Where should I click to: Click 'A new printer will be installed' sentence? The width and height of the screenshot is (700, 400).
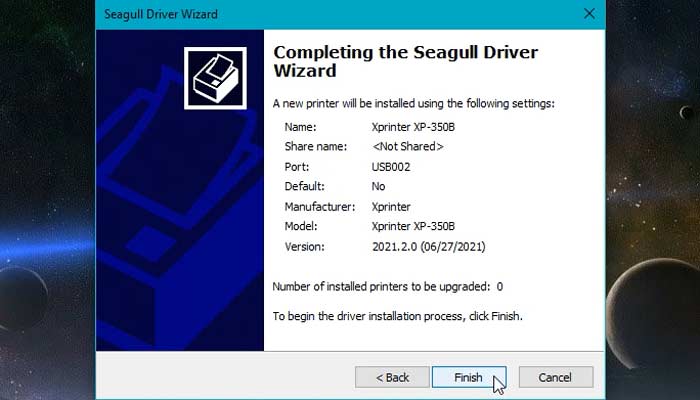pos(413,104)
